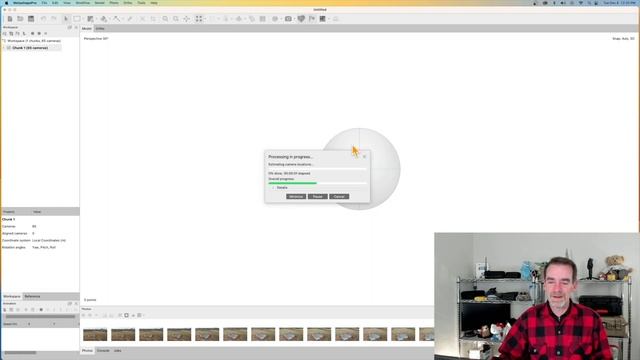
Task: Click the Resize region tool icon
Action: (91, 19)
